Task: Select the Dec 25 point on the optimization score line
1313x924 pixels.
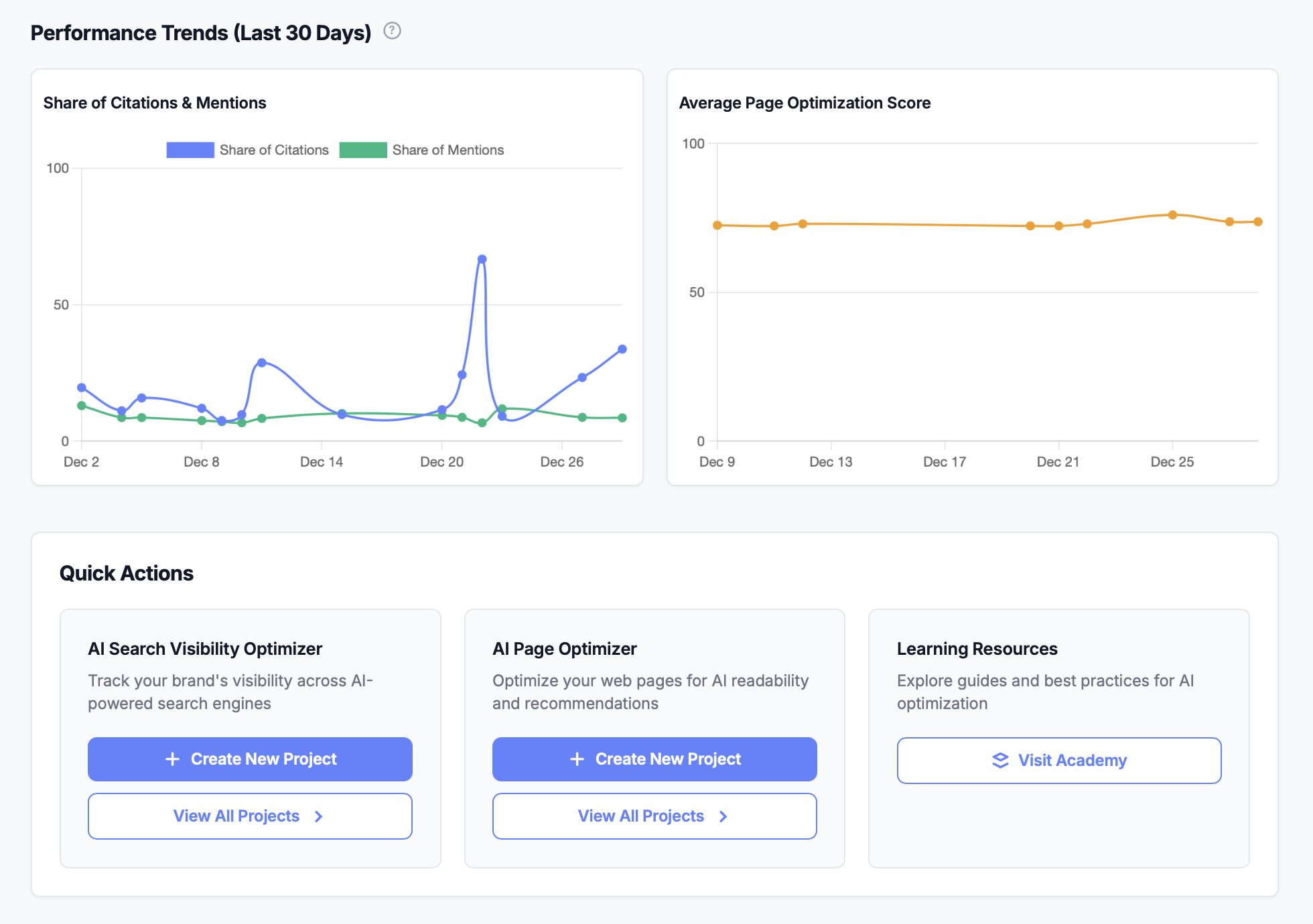Action: [1172, 215]
